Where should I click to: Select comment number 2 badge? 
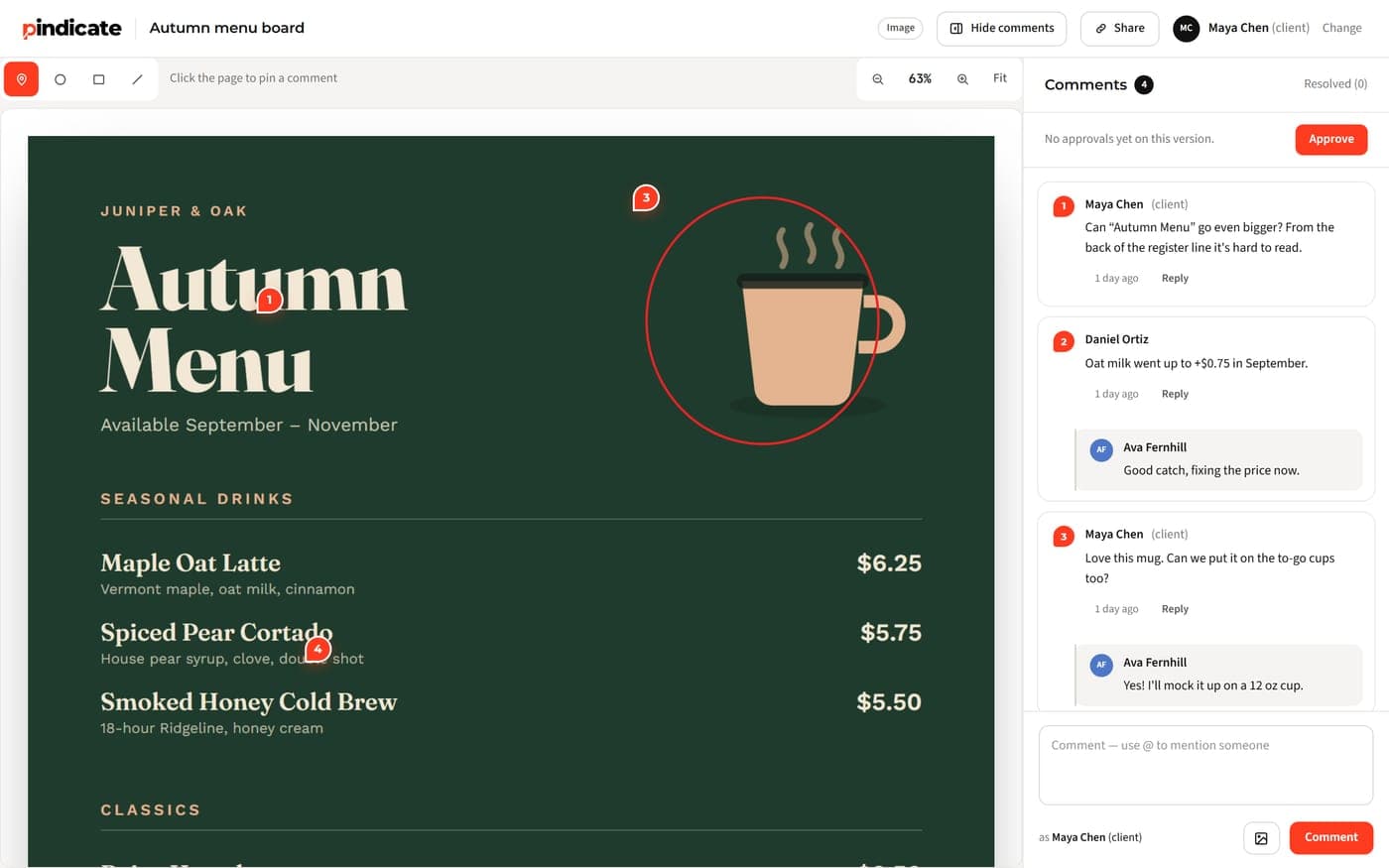(x=1063, y=341)
